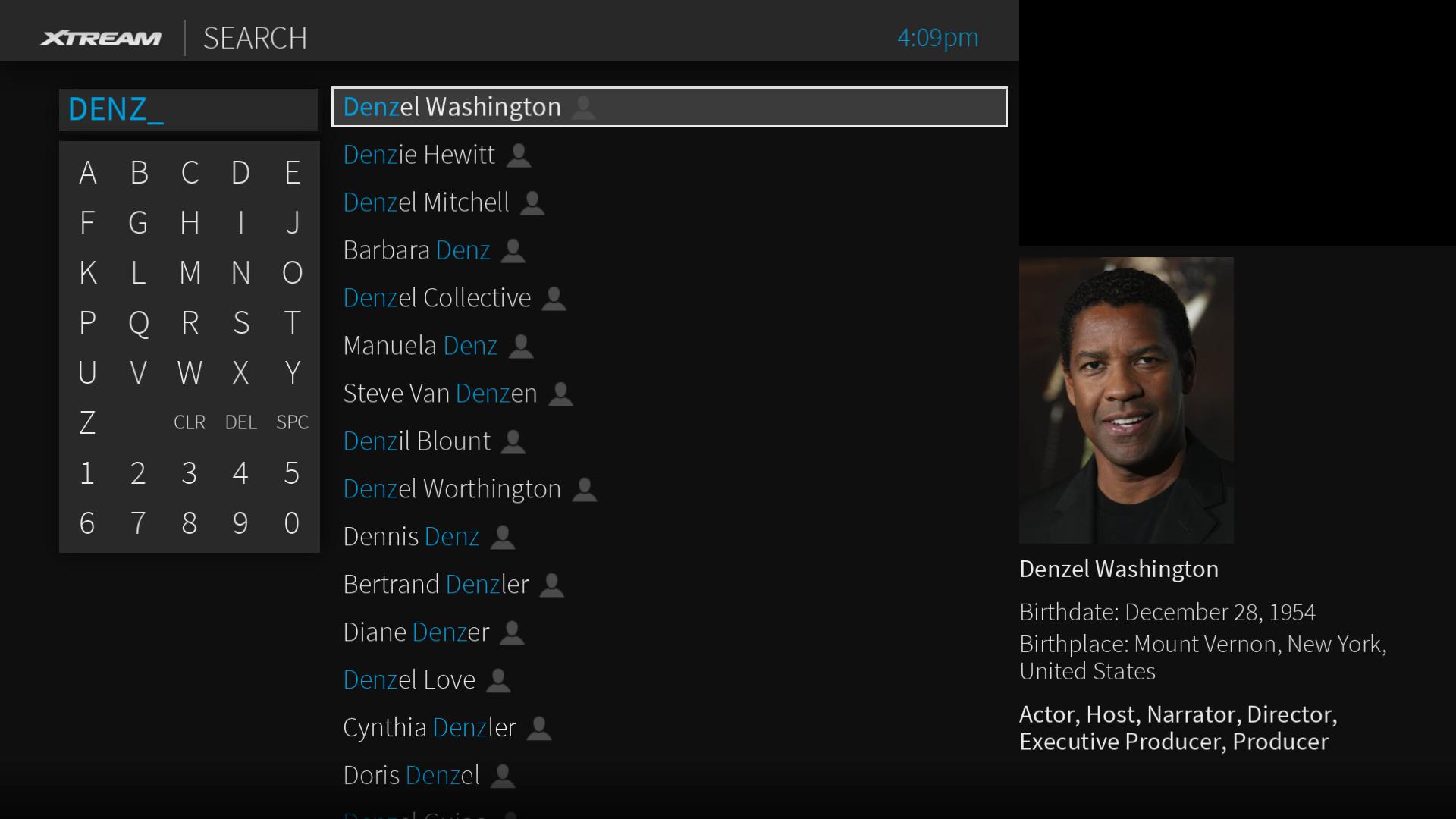This screenshot has width=1456, height=819.
Task: Select letter A on the keypad
Action: tap(88, 173)
